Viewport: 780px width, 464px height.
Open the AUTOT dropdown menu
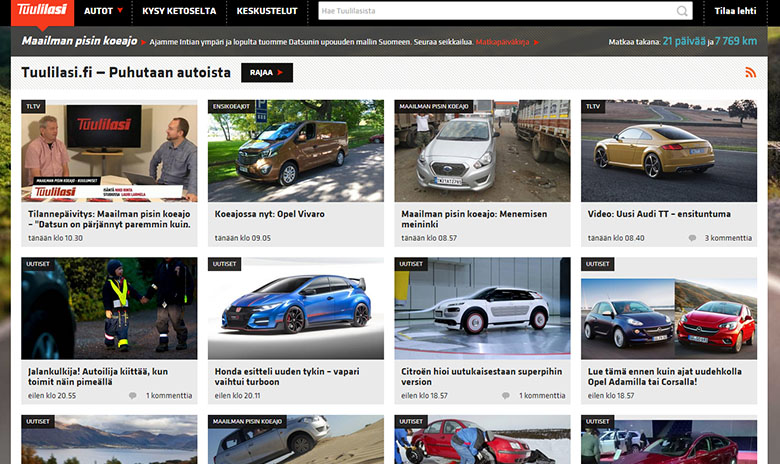(103, 11)
